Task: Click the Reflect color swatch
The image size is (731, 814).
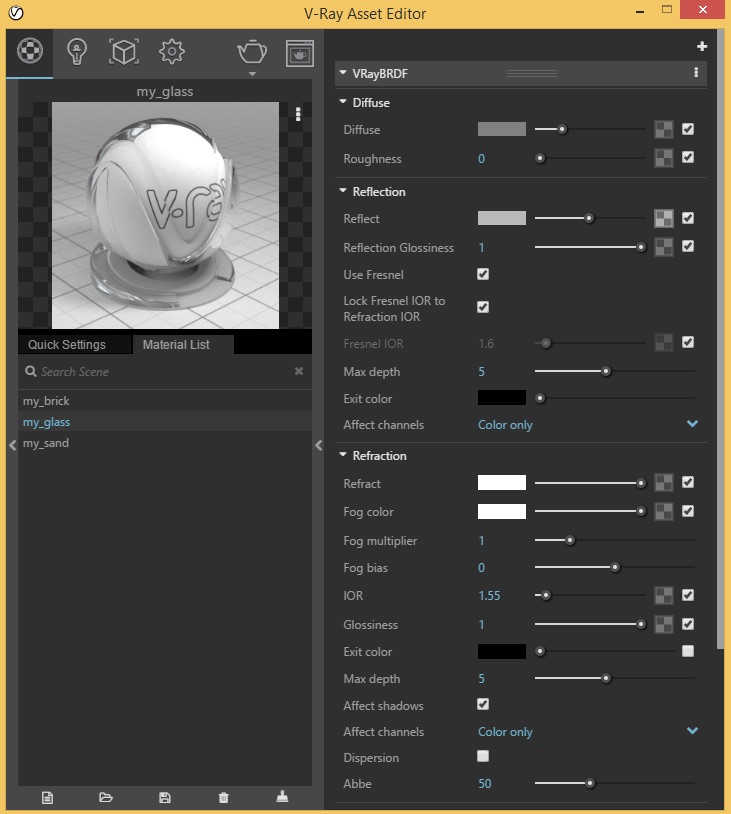Action: (x=502, y=218)
